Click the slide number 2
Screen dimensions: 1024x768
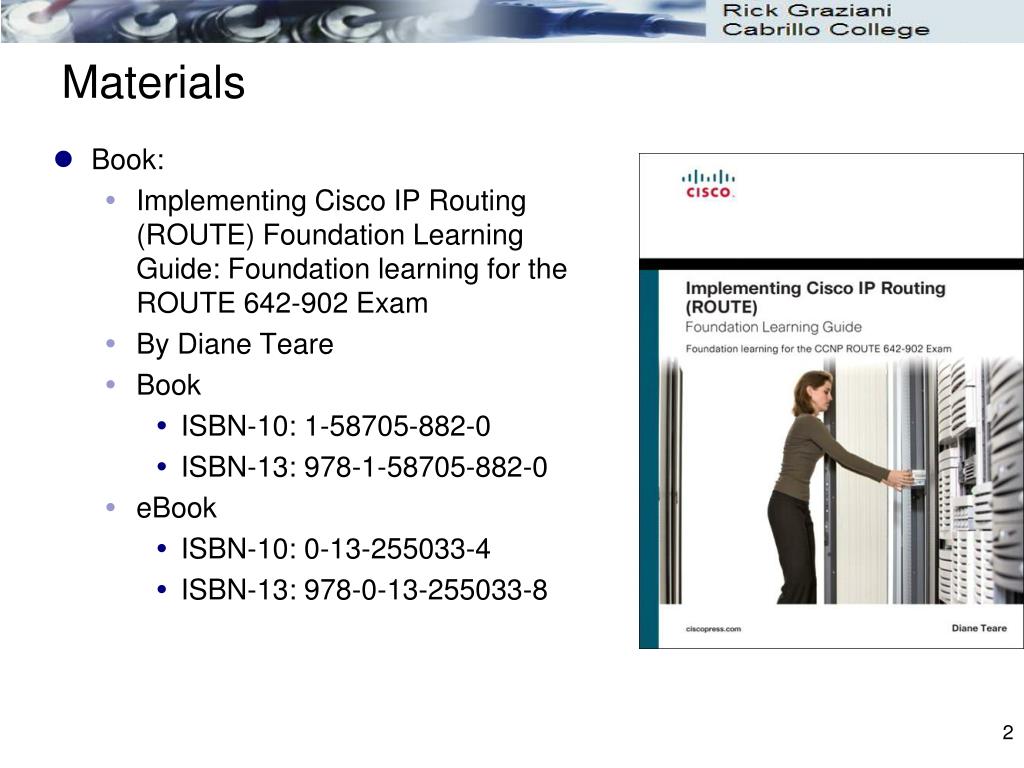(x=1008, y=732)
